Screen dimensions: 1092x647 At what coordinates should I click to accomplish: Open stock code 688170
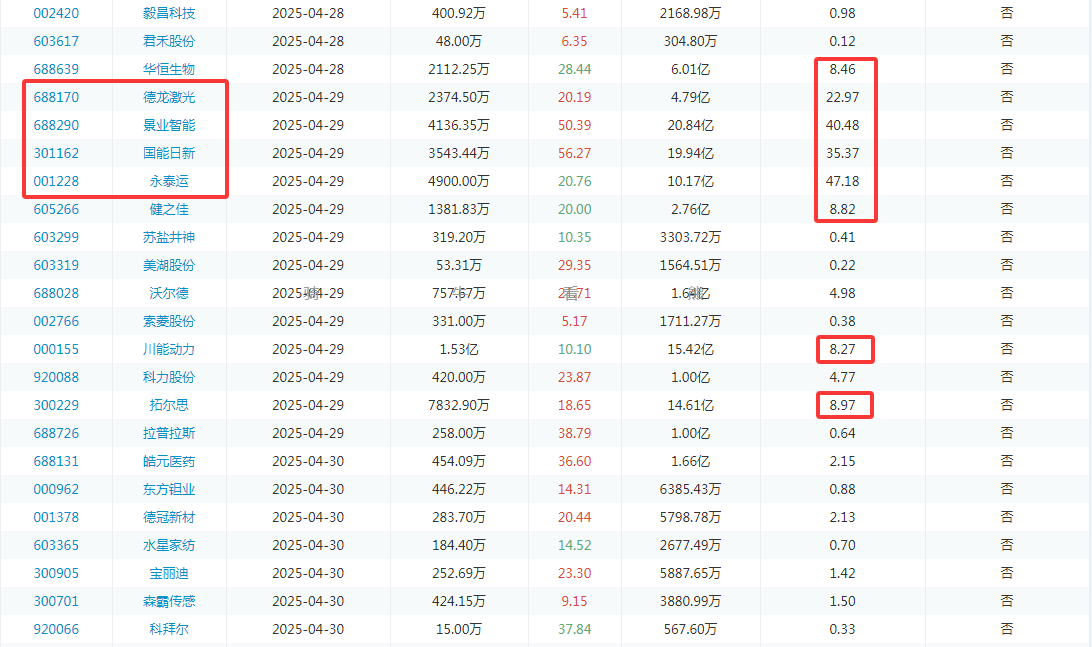click(x=56, y=97)
